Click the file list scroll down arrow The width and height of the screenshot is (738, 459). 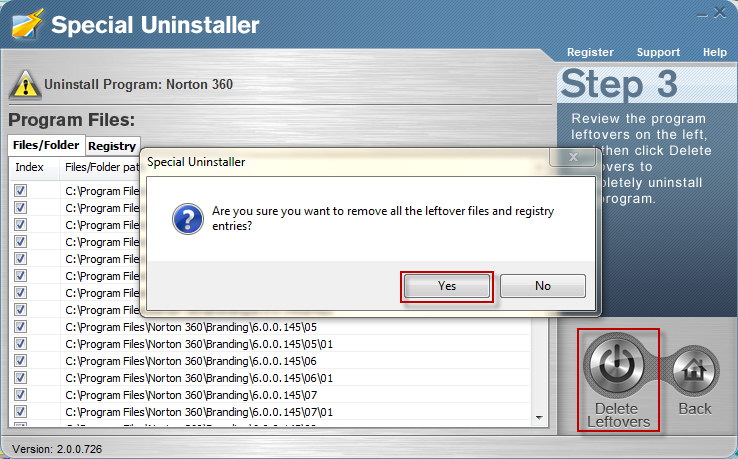tap(539, 418)
